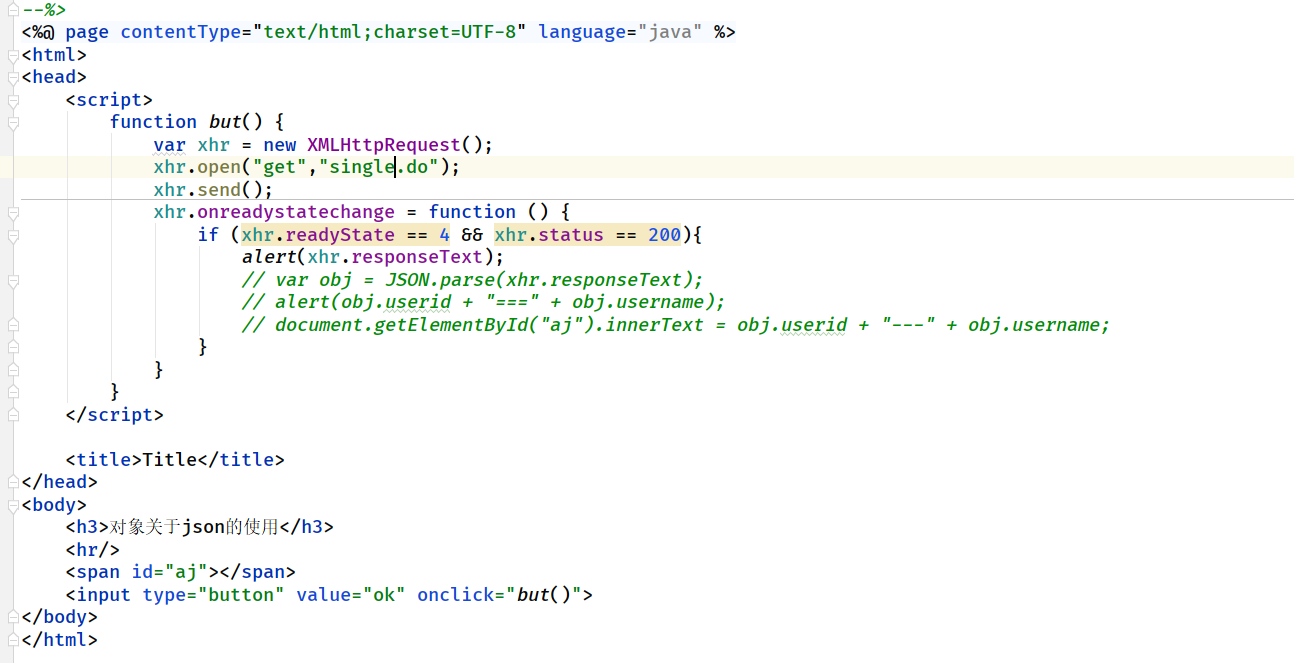The width and height of the screenshot is (1294, 663).
Task: Click the "text/html;charset=UTF-8" value
Action: pos(390,32)
